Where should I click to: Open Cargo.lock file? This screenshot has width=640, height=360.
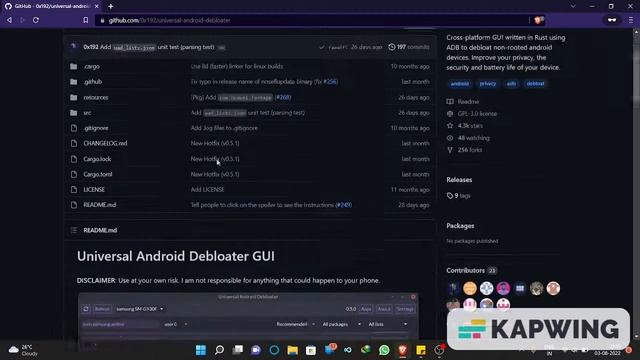point(97,159)
